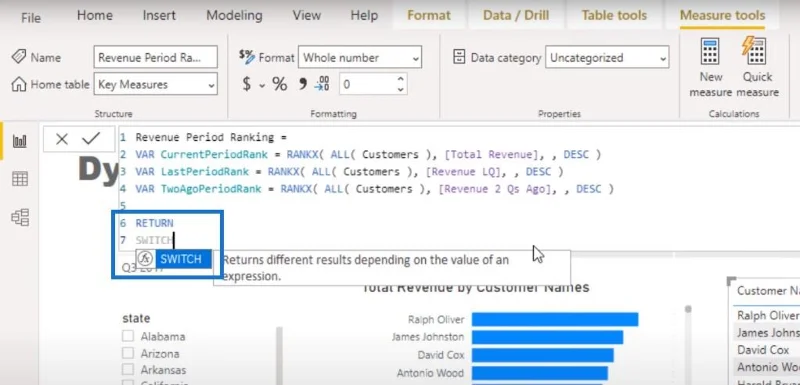Open the Model view icon in sidebar

(19, 217)
